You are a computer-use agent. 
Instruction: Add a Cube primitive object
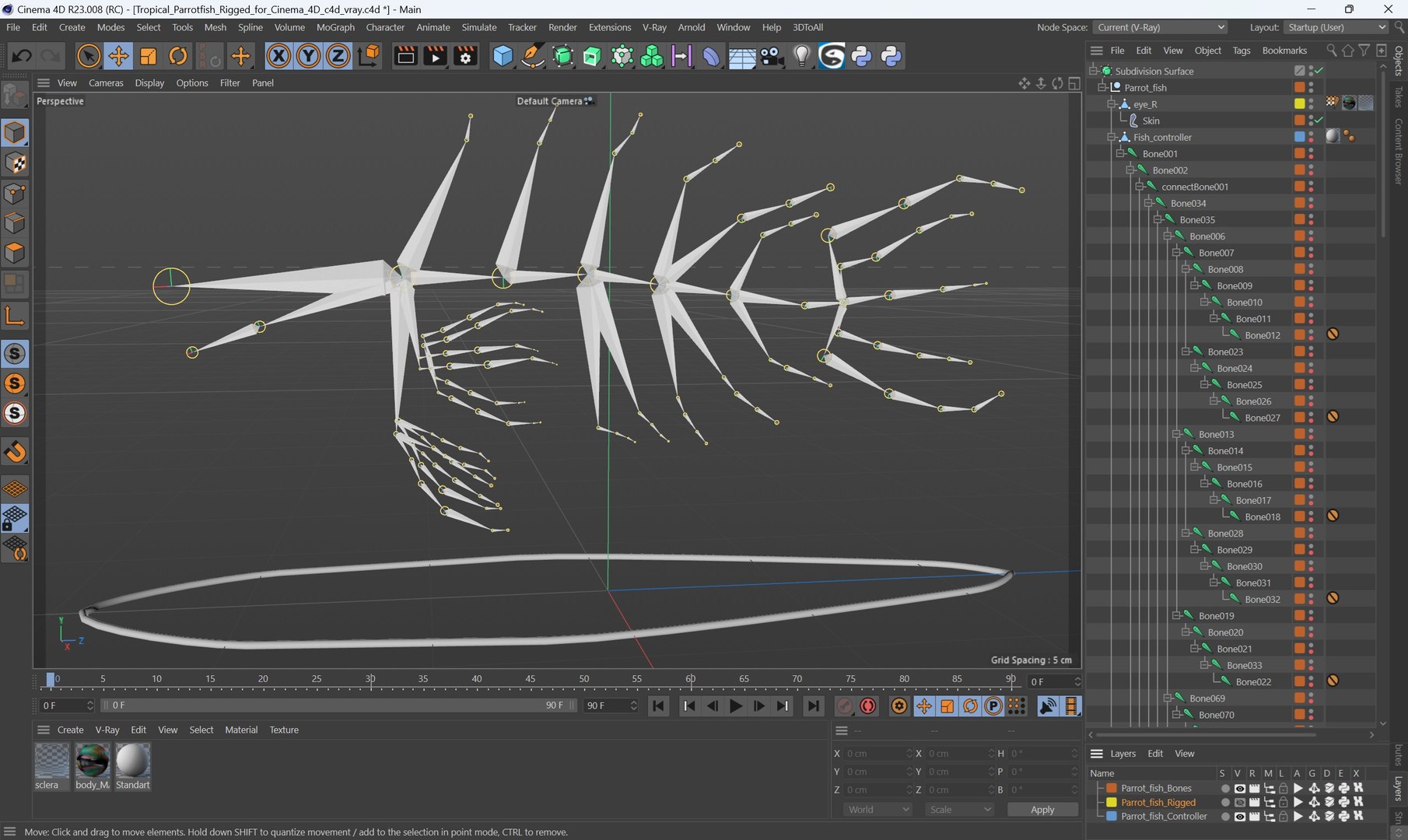(x=503, y=56)
